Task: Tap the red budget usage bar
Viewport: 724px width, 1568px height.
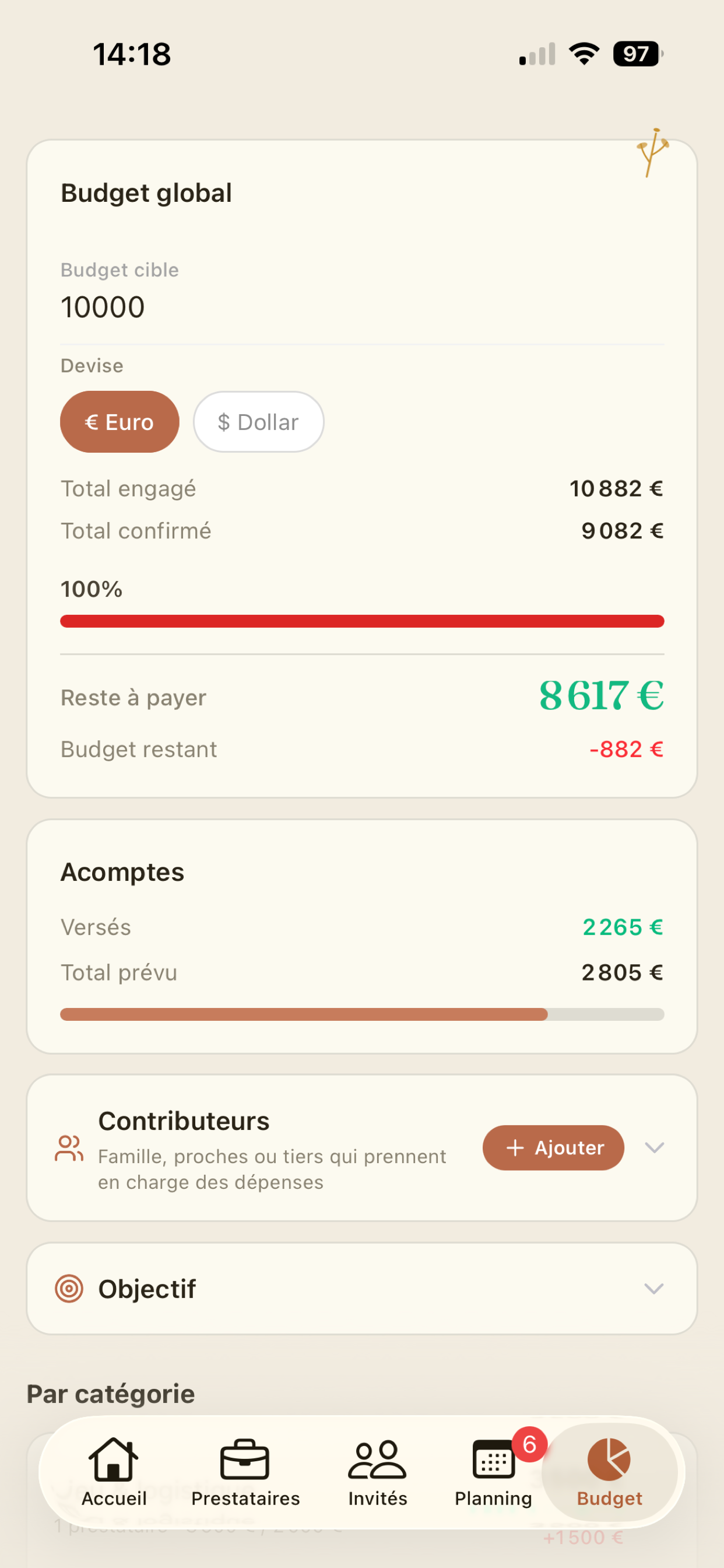Action: (362, 621)
